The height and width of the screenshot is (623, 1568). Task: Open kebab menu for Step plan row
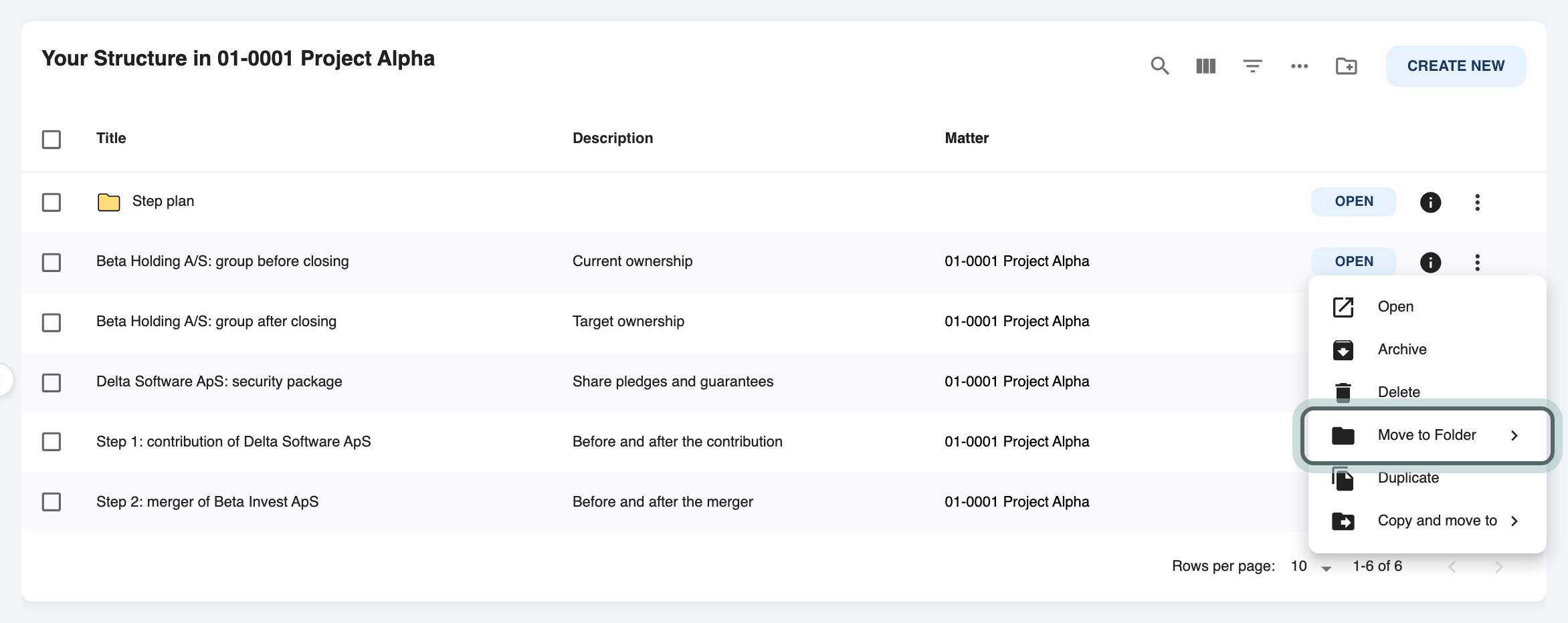tap(1477, 202)
